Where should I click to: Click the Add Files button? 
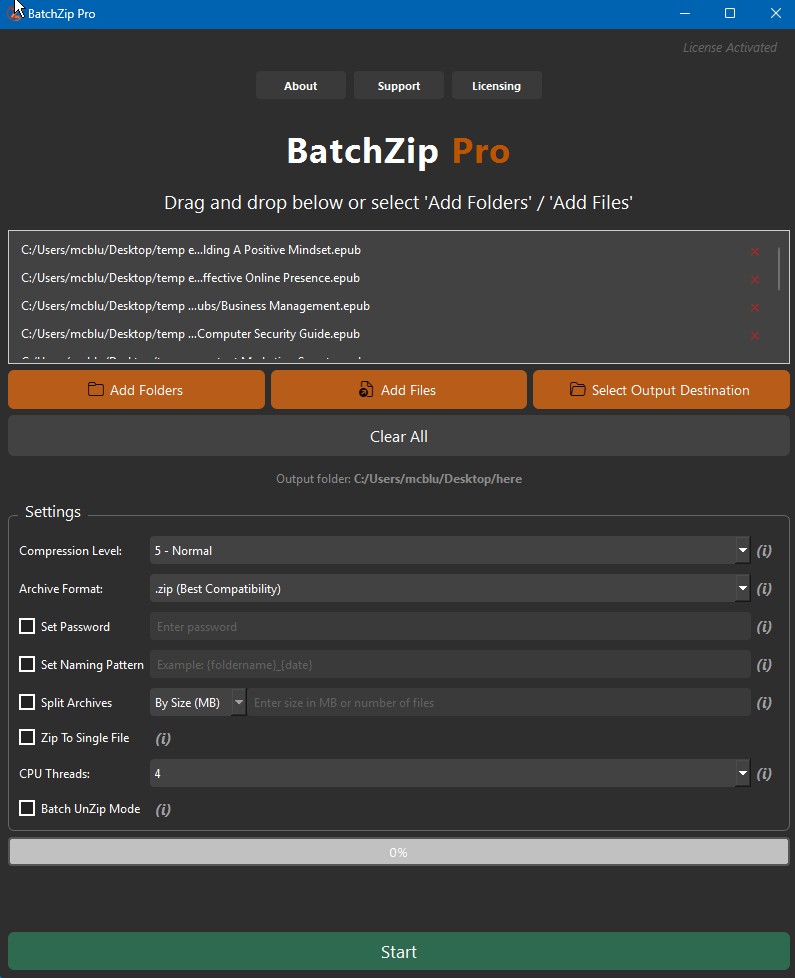(x=398, y=390)
